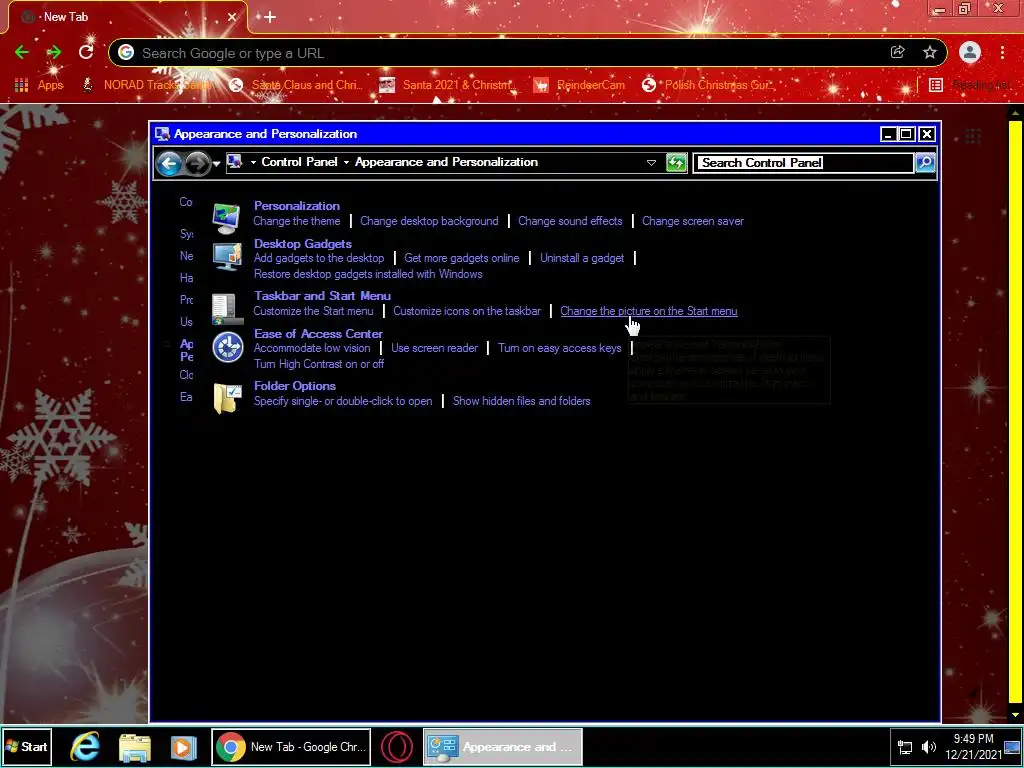Image resolution: width=1024 pixels, height=768 pixels.
Task: Click Accommodate low vision link
Action: pos(312,348)
